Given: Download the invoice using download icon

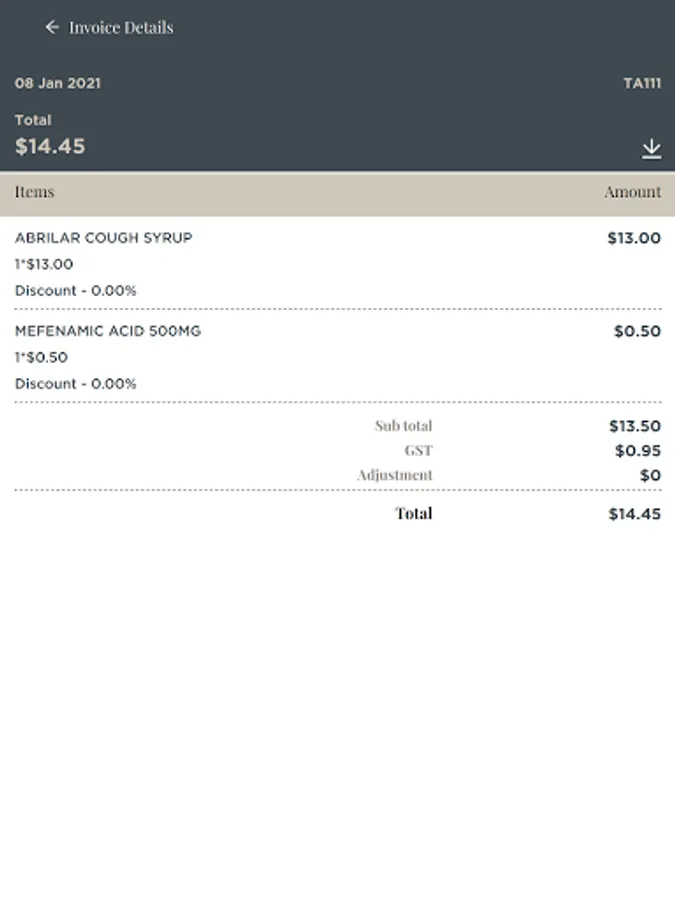Looking at the screenshot, I should (651, 149).
